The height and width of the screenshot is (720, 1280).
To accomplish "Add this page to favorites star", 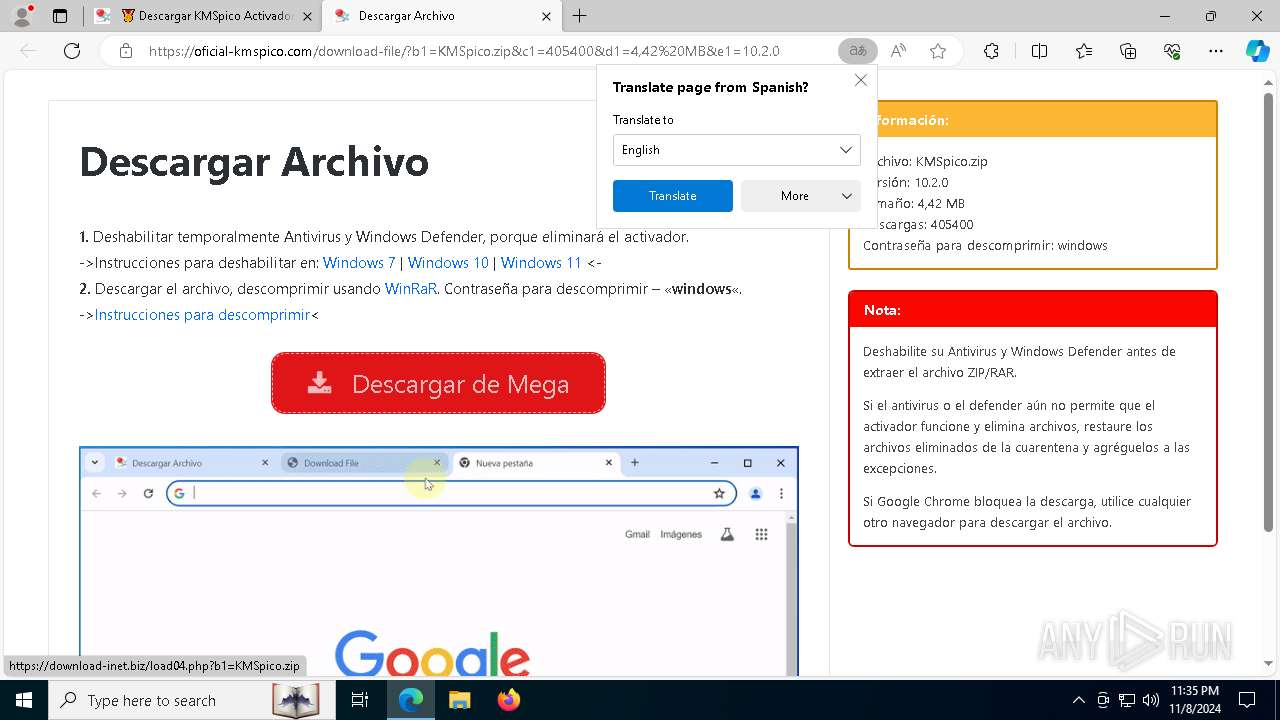I will click(x=938, y=51).
